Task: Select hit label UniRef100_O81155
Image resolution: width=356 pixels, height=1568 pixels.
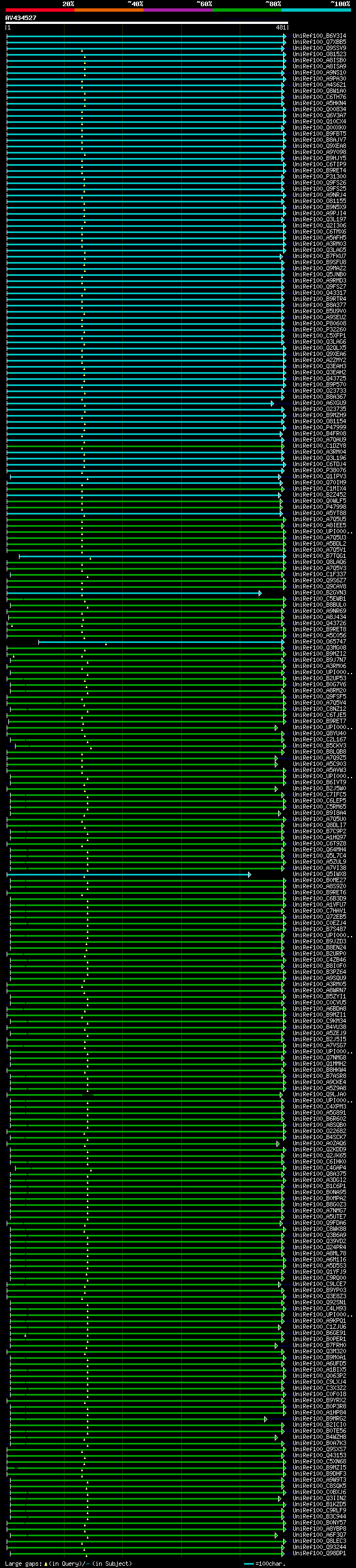Action: click(319, 201)
